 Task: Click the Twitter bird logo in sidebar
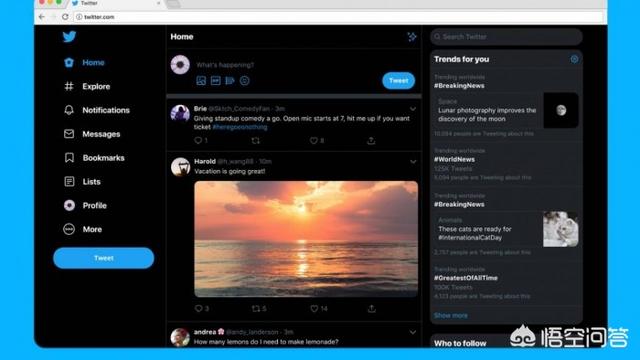coord(69,36)
